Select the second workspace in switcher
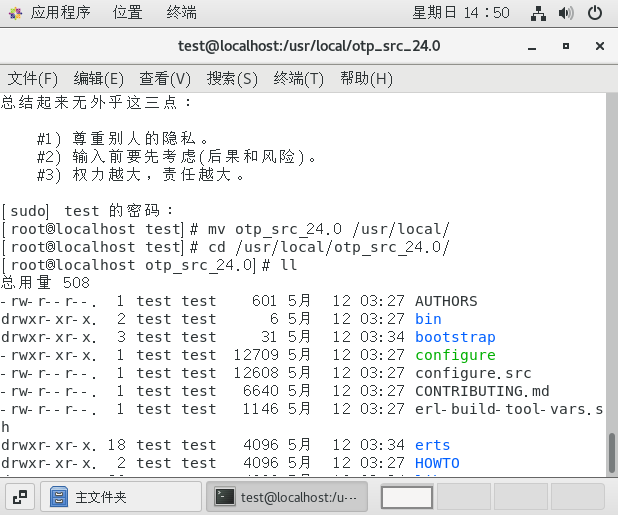 tap(464, 497)
